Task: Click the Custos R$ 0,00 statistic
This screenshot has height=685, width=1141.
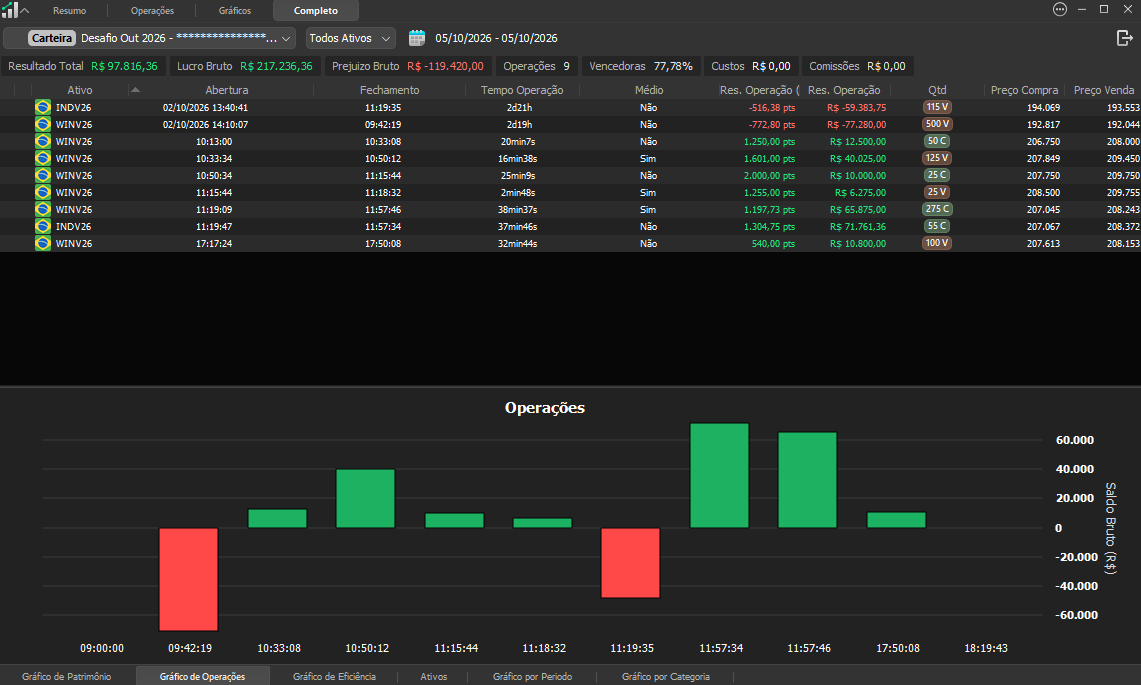Action: (751, 66)
